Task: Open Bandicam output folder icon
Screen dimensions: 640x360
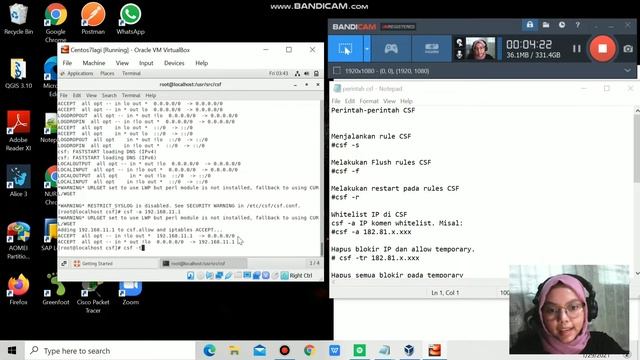Action: pos(546,25)
